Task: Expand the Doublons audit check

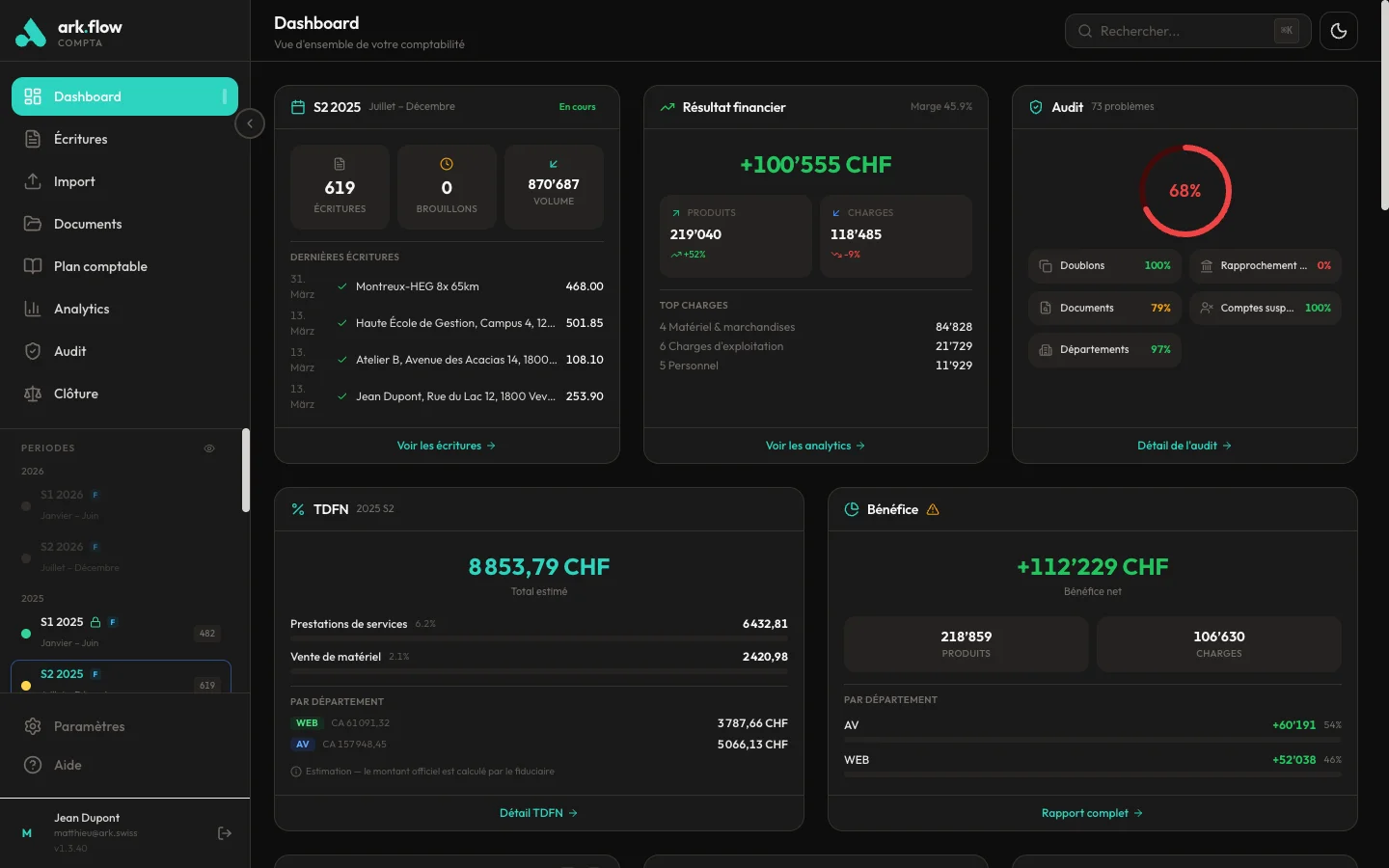Action: (x=1104, y=265)
